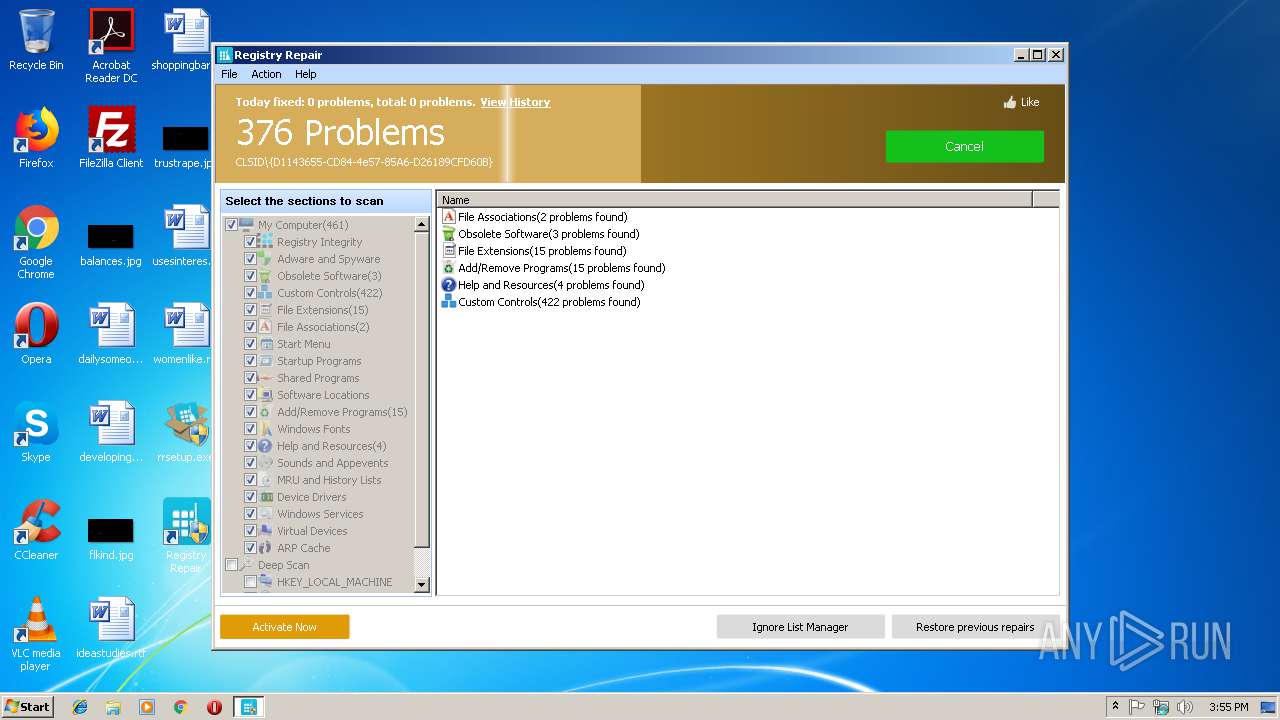Launch Internet Explorer from taskbar
This screenshot has width=1280, height=720.
point(80,707)
